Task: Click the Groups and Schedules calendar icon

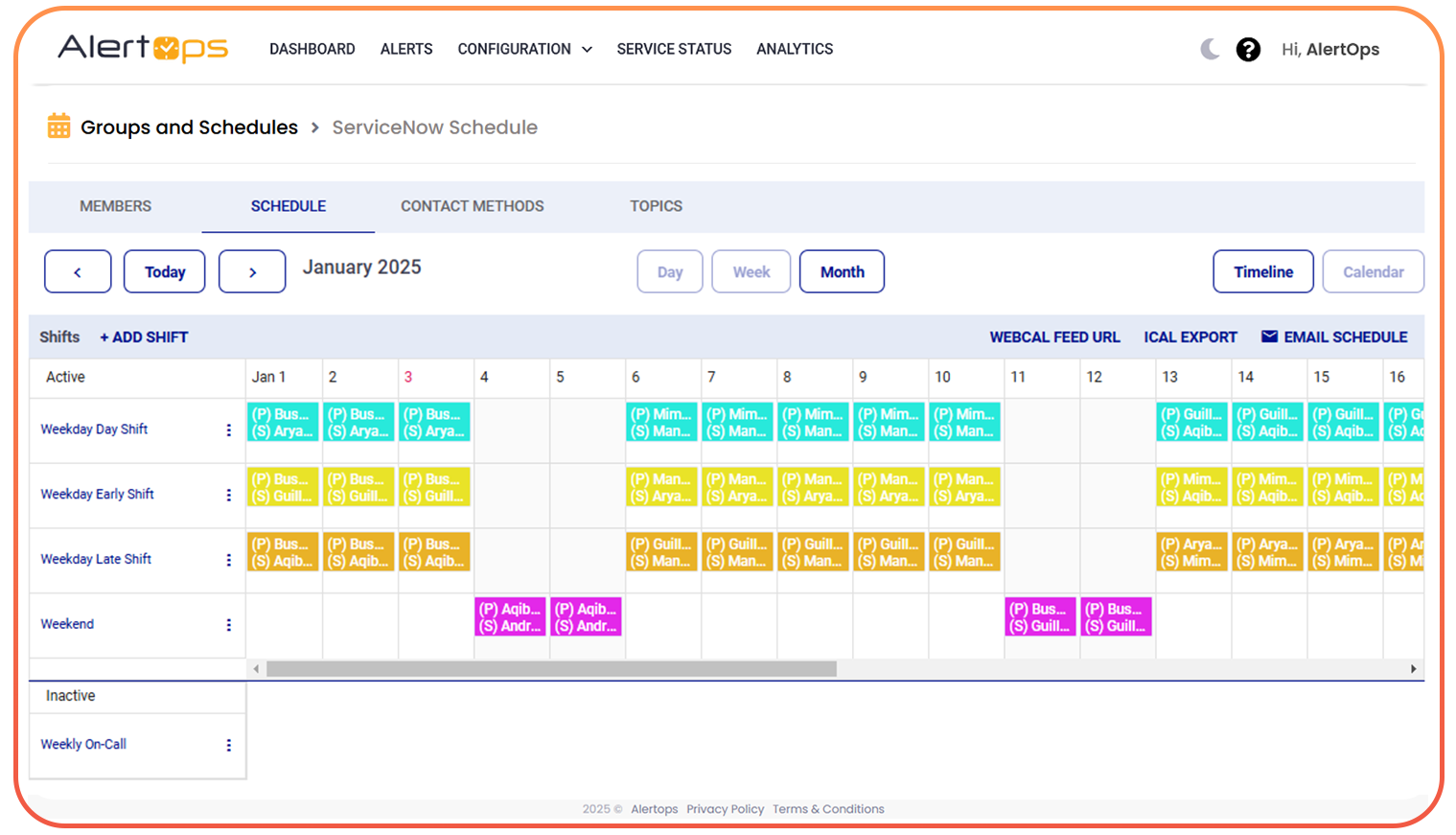Action: pos(59,127)
